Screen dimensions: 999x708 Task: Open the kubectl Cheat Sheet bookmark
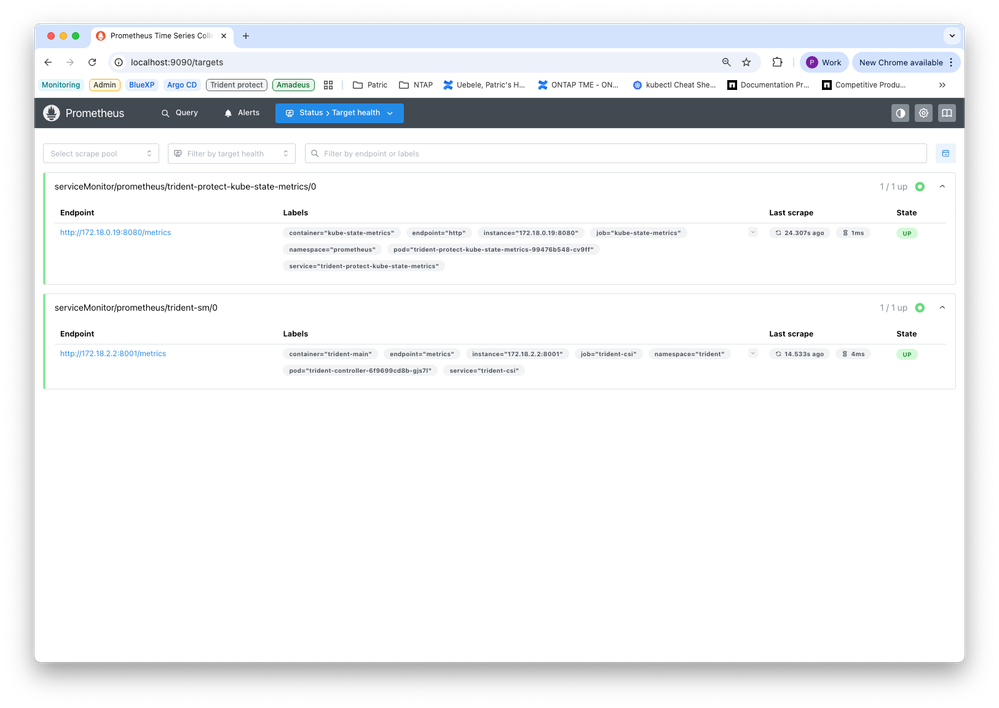(x=674, y=85)
